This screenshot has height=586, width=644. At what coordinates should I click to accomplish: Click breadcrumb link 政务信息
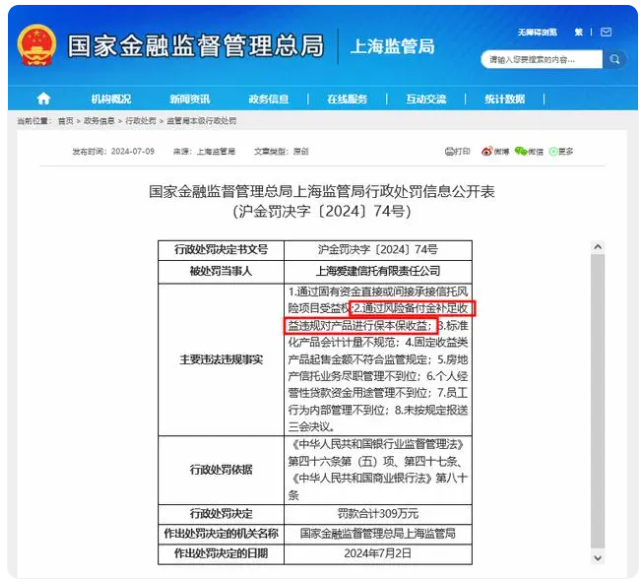pos(99,121)
